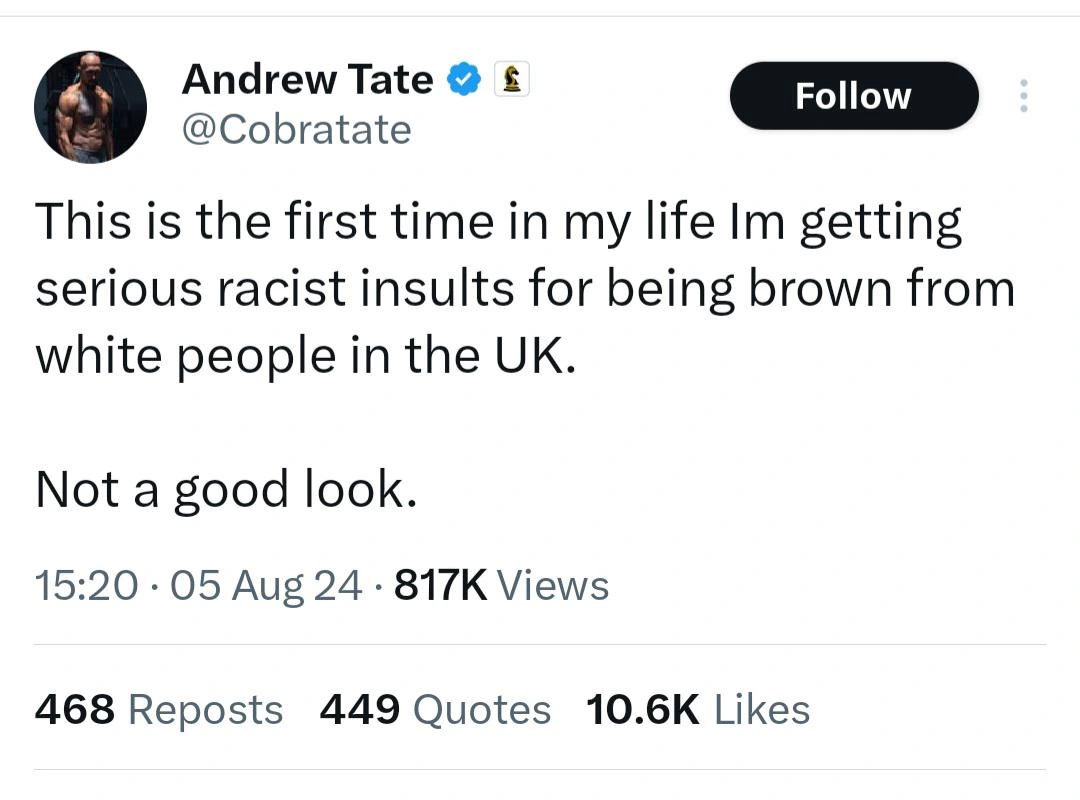Screen dimensions: 1080x800
Task: Open the @Cobratate handle link
Action: pos(296,130)
